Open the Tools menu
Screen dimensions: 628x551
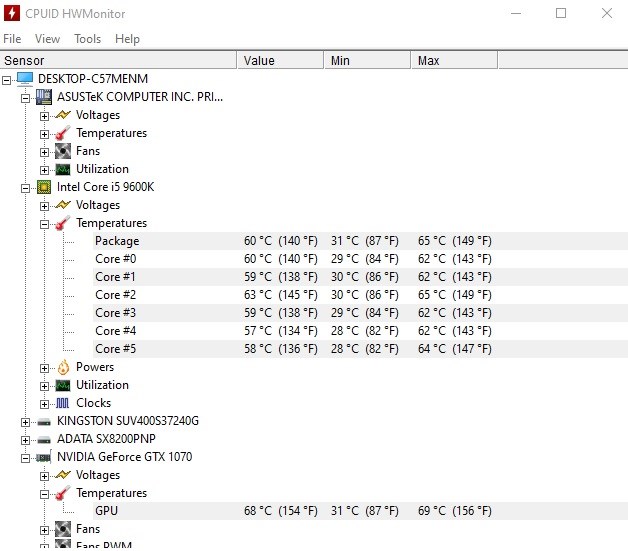pos(87,39)
